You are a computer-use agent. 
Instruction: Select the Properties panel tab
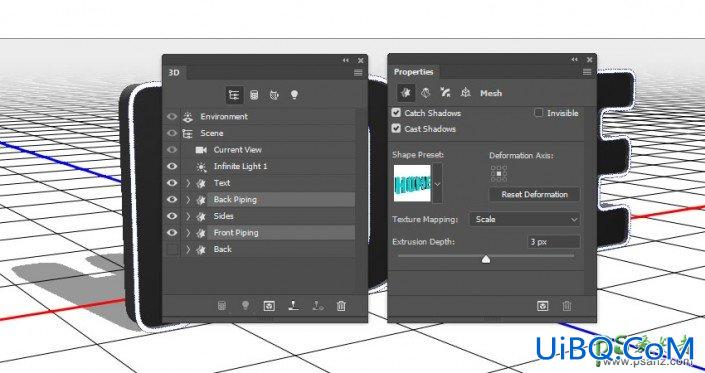point(414,72)
